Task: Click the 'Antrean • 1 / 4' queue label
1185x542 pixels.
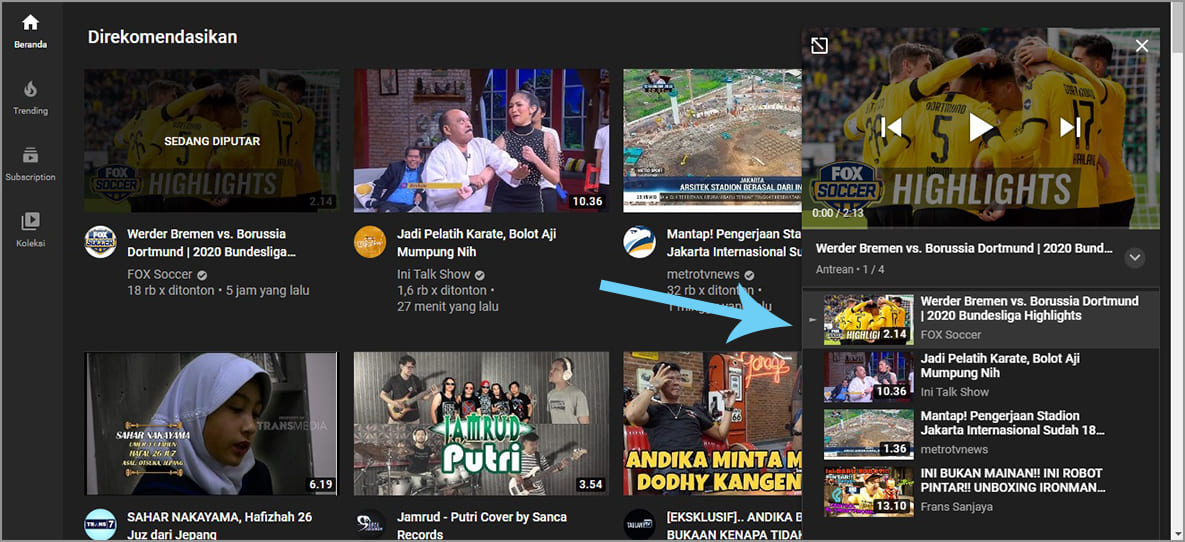Action: point(850,269)
